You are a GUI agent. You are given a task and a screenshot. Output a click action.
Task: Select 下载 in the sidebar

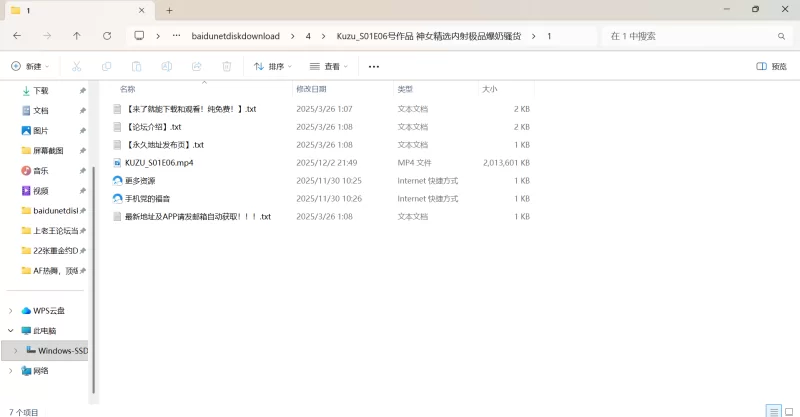[41, 90]
